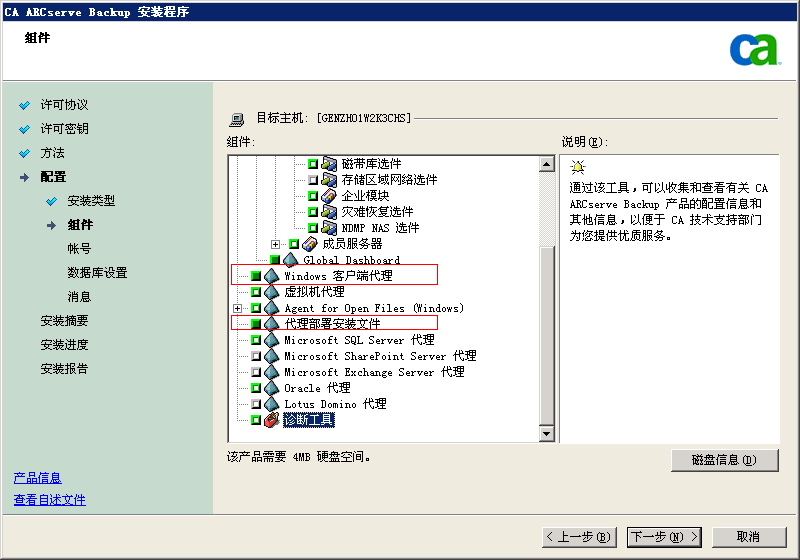
Task: Go to the 许可密钥 step
Action: click(x=64, y=129)
